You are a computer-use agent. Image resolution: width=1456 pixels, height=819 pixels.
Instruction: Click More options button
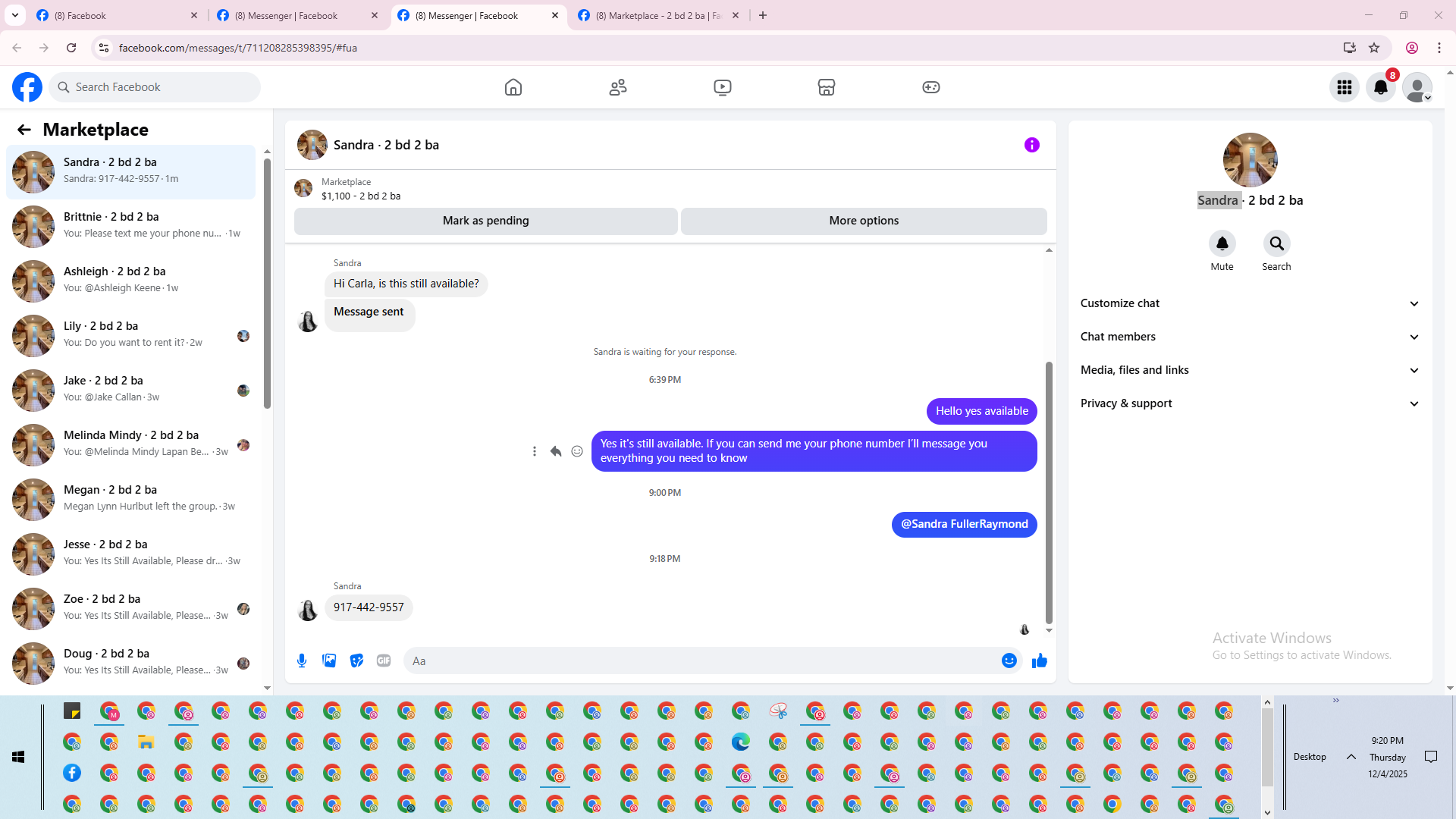tap(863, 221)
